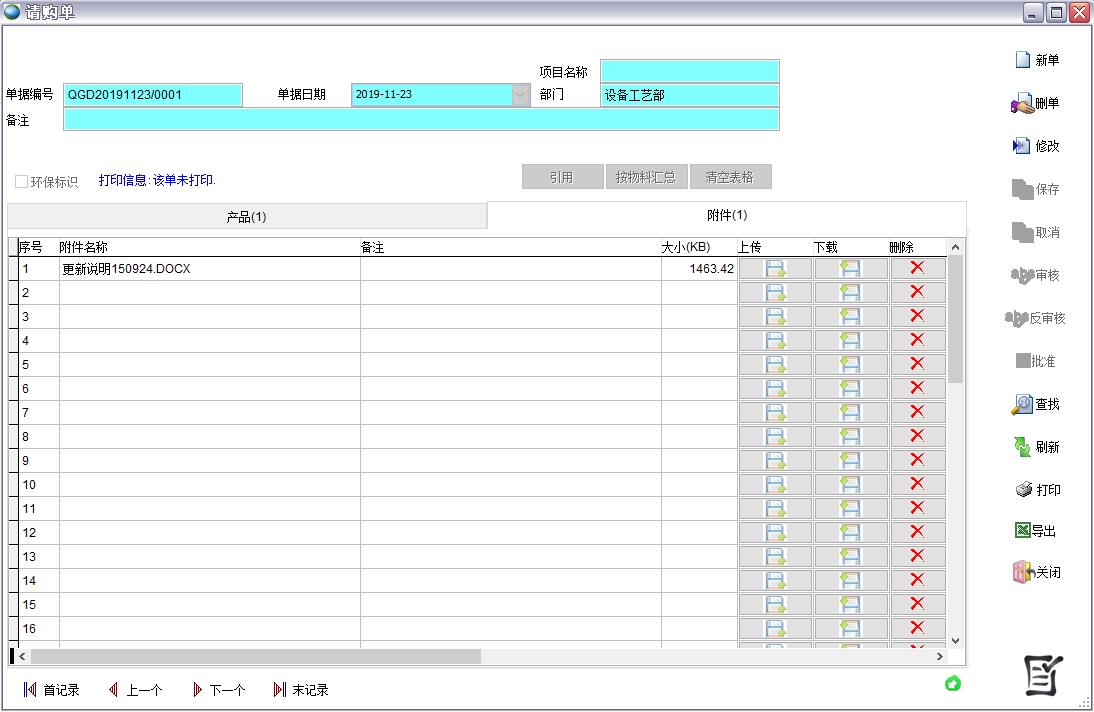This screenshot has width=1094, height=712.
Task: Click the 刷新 refresh icon
Action: [x=1022, y=447]
